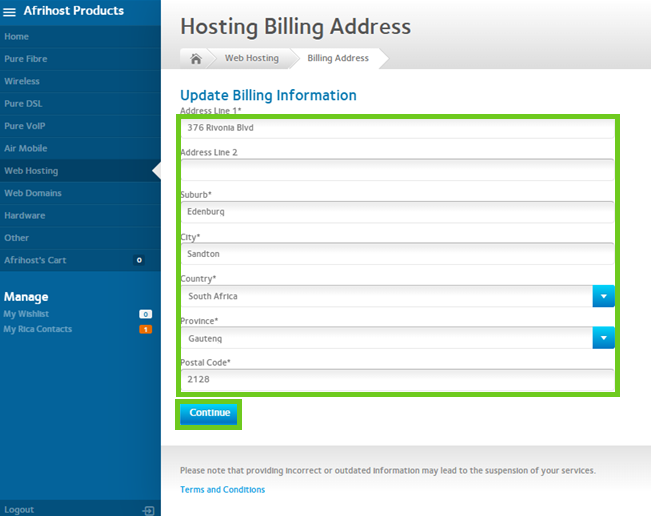The image size is (653, 516).
Task: Click the home breadcrumb icon
Action: [x=196, y=59]
